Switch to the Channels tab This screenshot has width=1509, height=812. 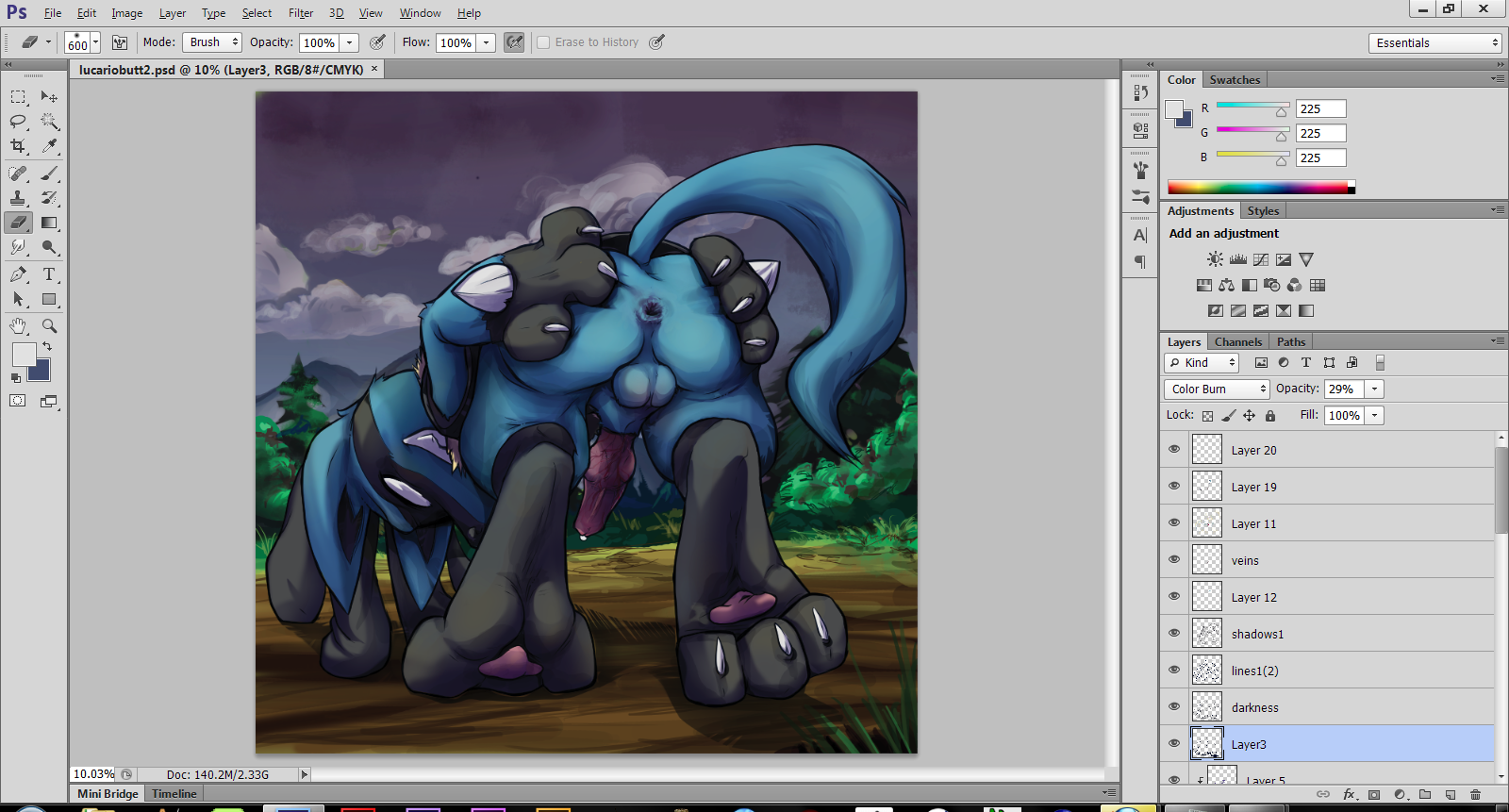(1237, 342)
